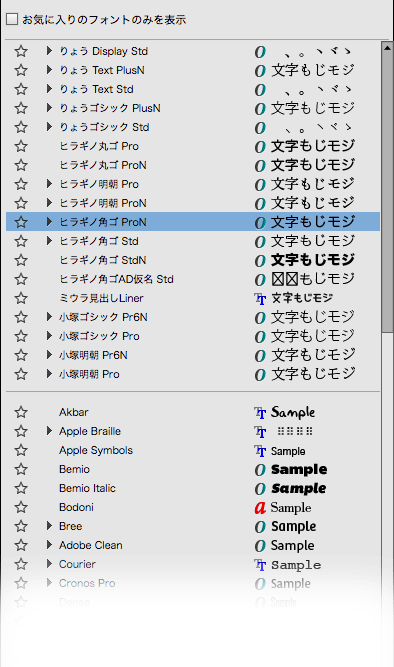The width and height of the screenshot is (394, 667).
Task: Click font list scrollbar thumb
Action: pyautogui.click(x=387, y=193)
